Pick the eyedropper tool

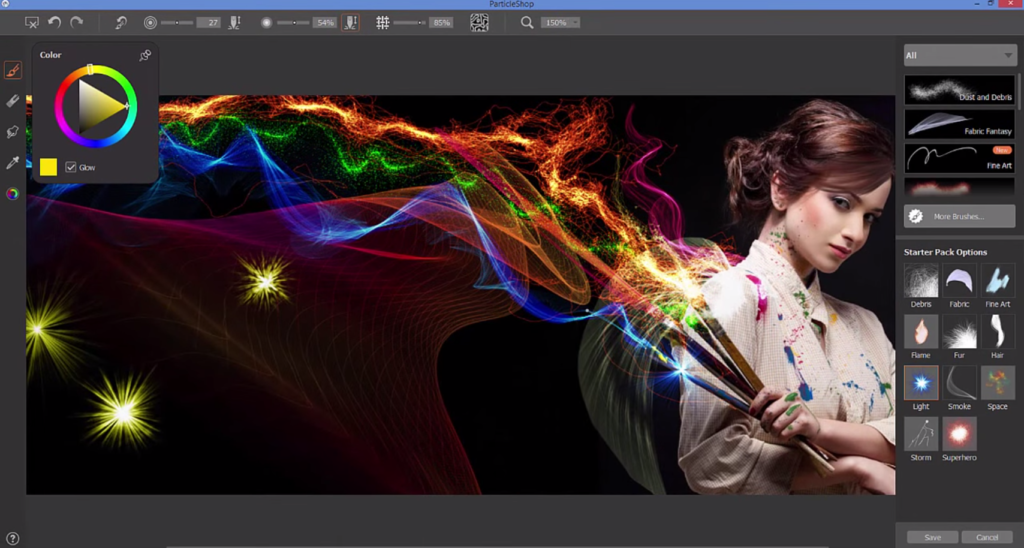click(12, 163)
